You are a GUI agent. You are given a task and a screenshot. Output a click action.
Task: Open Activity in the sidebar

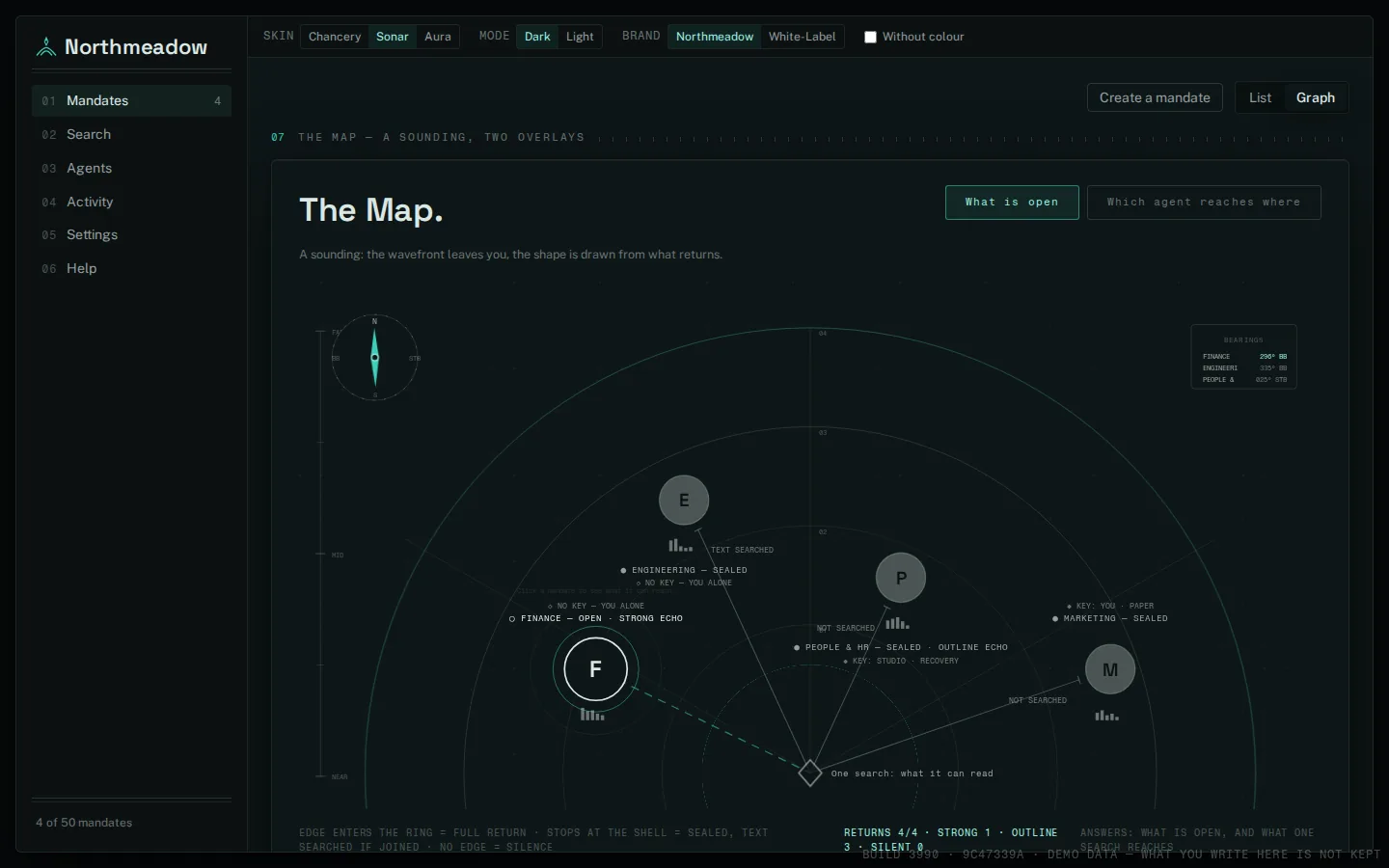click(131, 202)
